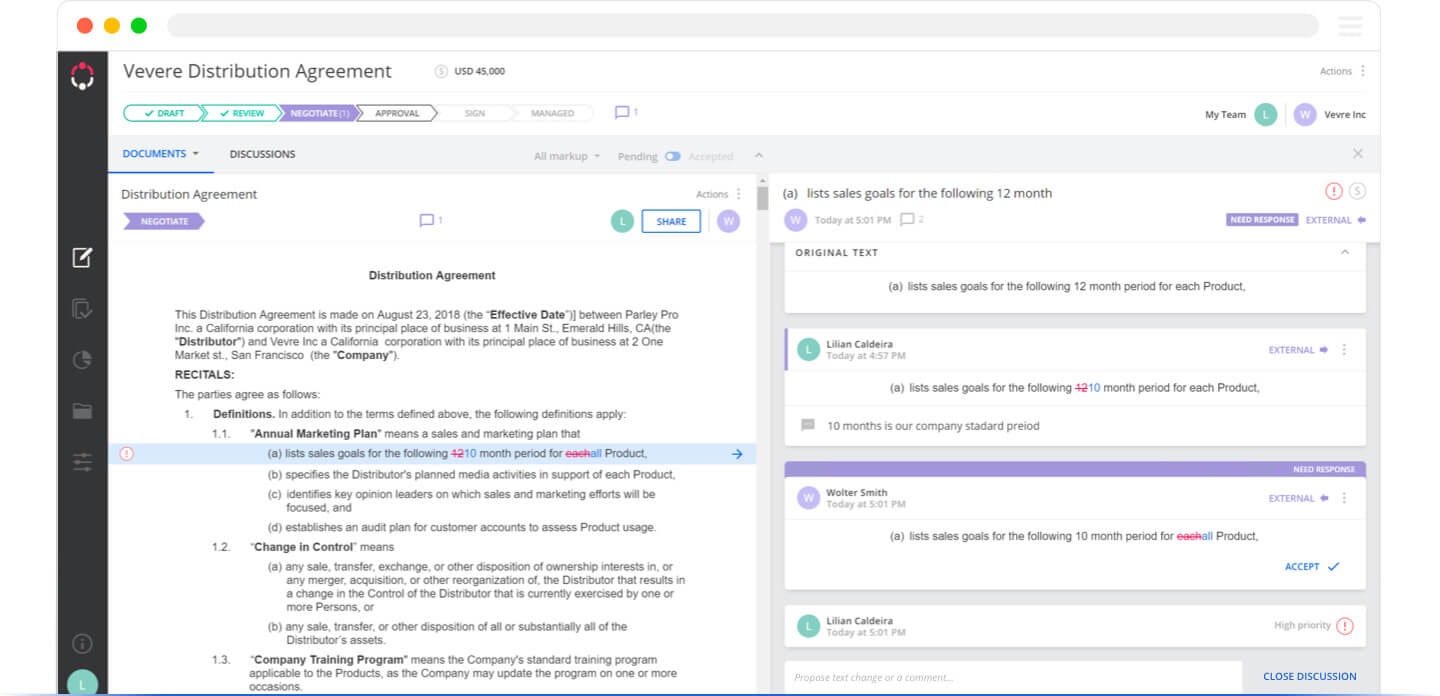The image size is (1440, 696).
Task: Collapse the ORIGINAL TEXT section
Action: [1345, 252]
